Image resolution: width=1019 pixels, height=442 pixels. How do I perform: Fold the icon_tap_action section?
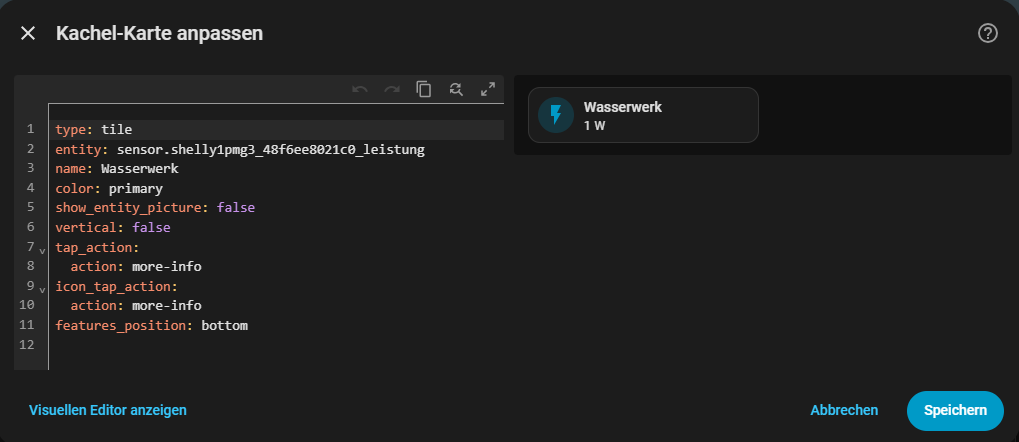[x=42, y=288]
